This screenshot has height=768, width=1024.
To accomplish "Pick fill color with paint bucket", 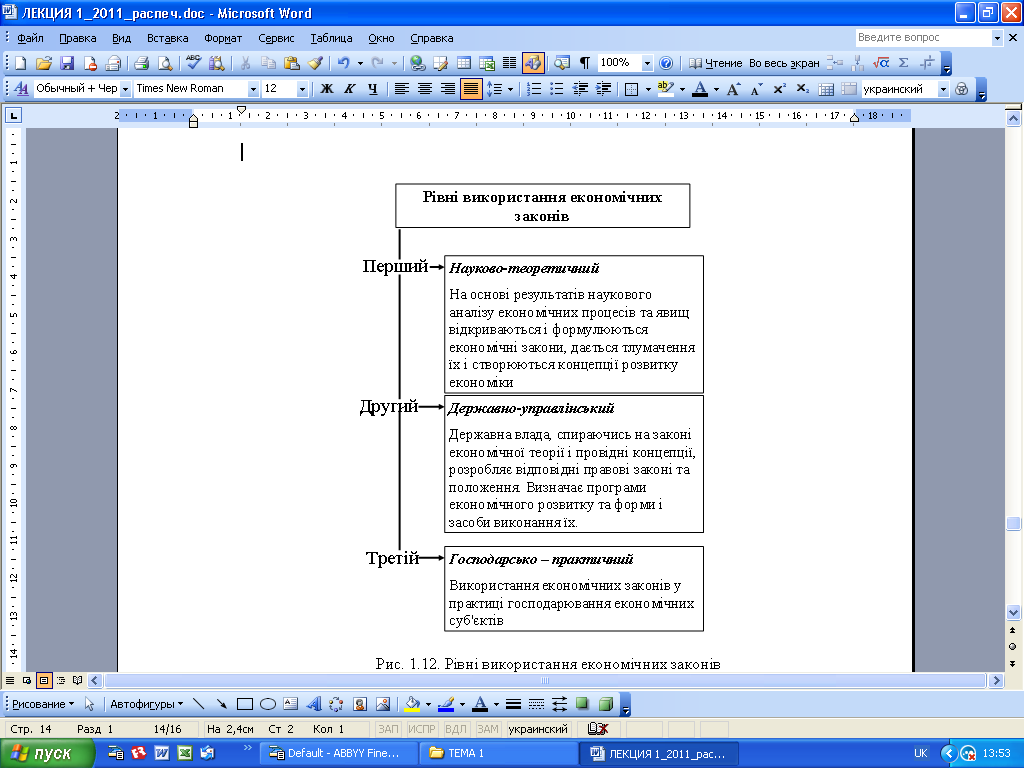I will [411, 704].
